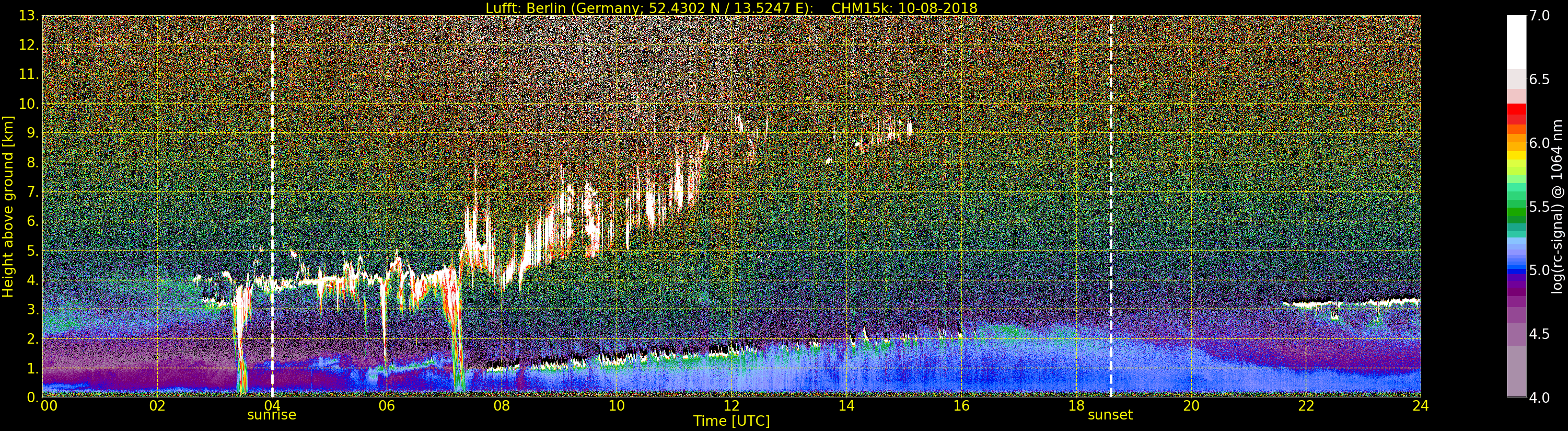Click the white dashed sunrise marker line
This screenshot has width=1568, height=431.
tap(272, 206)
